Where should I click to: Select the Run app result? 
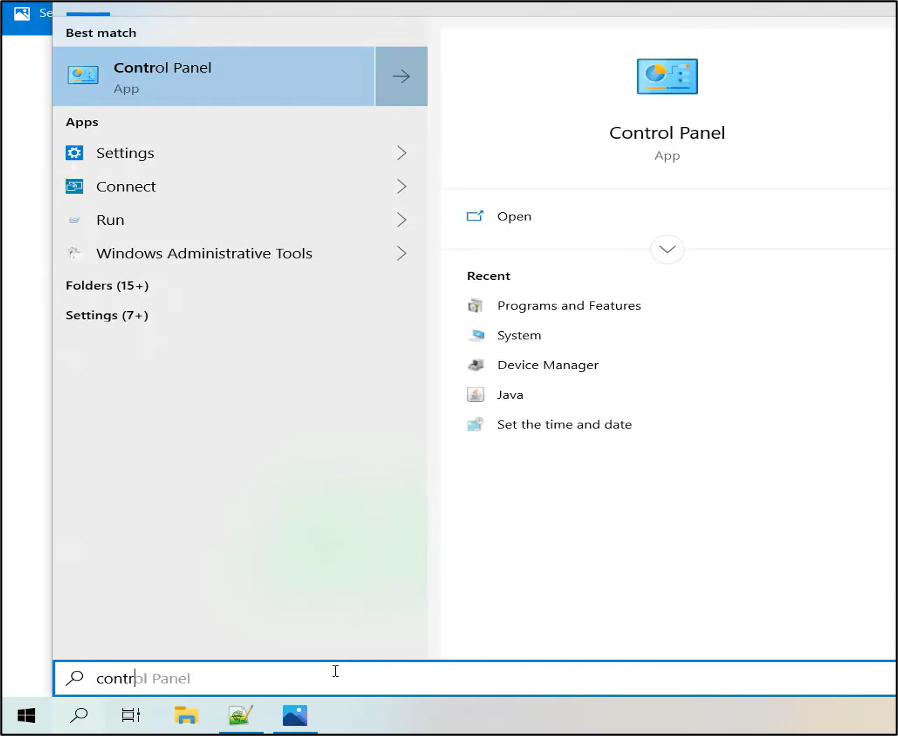pos(110,220)
